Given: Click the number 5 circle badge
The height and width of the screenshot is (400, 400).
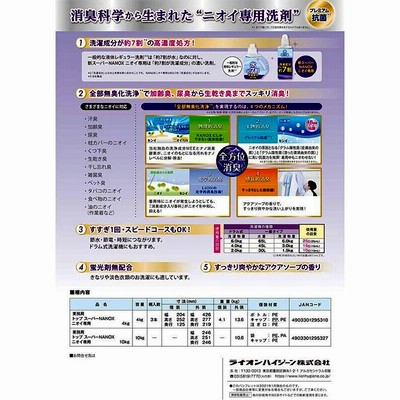Looking at the screenshot, I should coord(206,267).
